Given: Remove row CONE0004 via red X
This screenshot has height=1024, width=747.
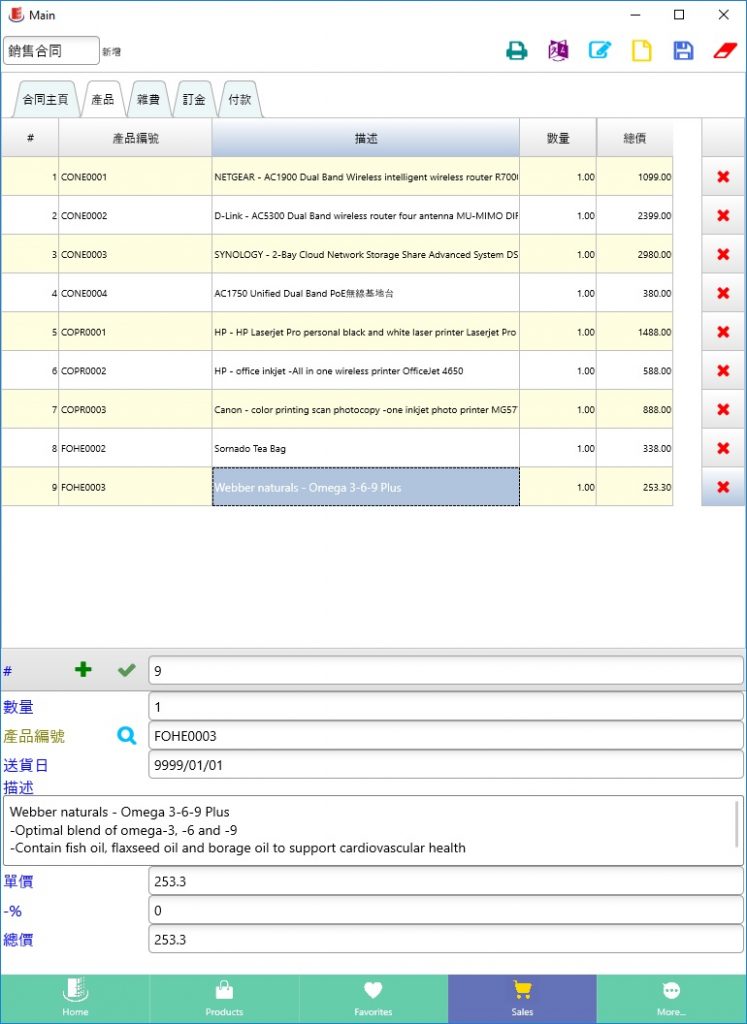Looking at the screenshot, I should click(723, 293).
